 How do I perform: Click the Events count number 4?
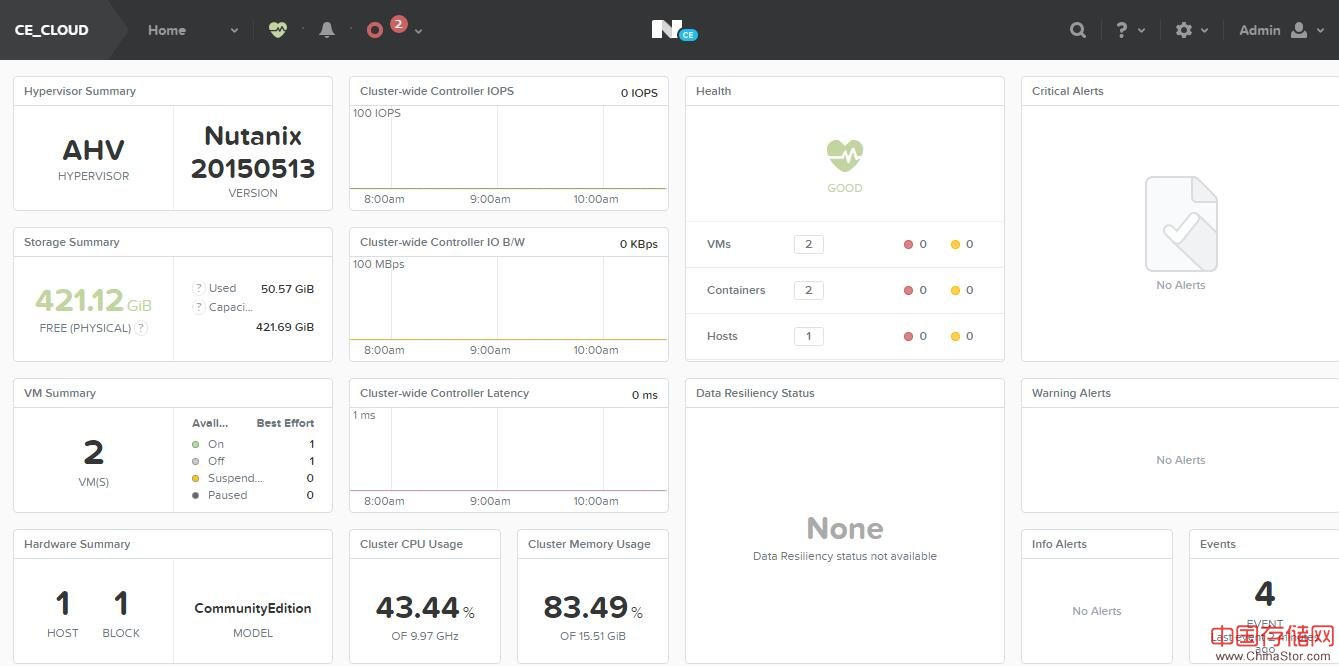click(x=1264, y=594)
